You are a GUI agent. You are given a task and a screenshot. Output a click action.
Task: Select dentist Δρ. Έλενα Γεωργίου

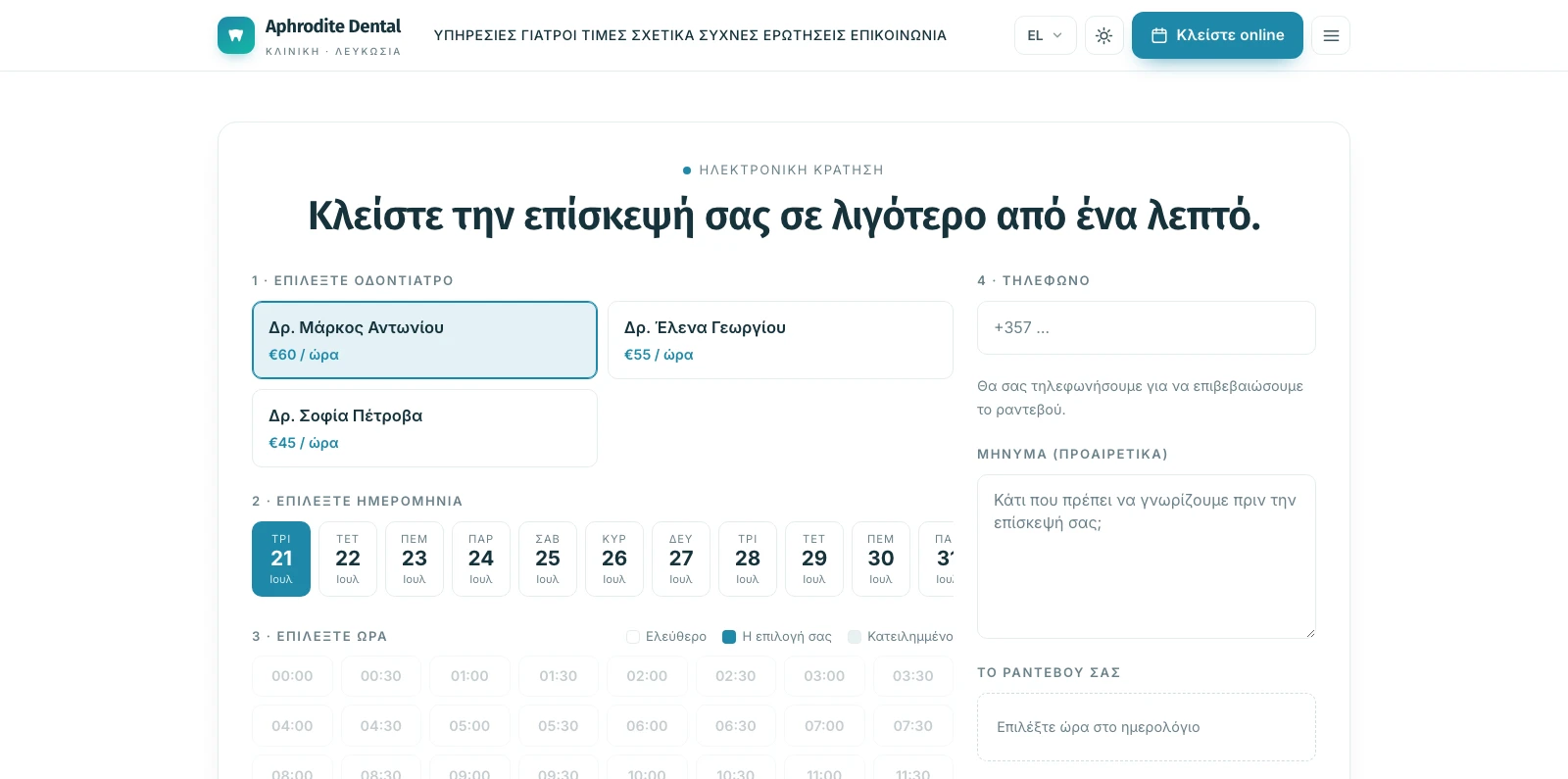[780, 340]
